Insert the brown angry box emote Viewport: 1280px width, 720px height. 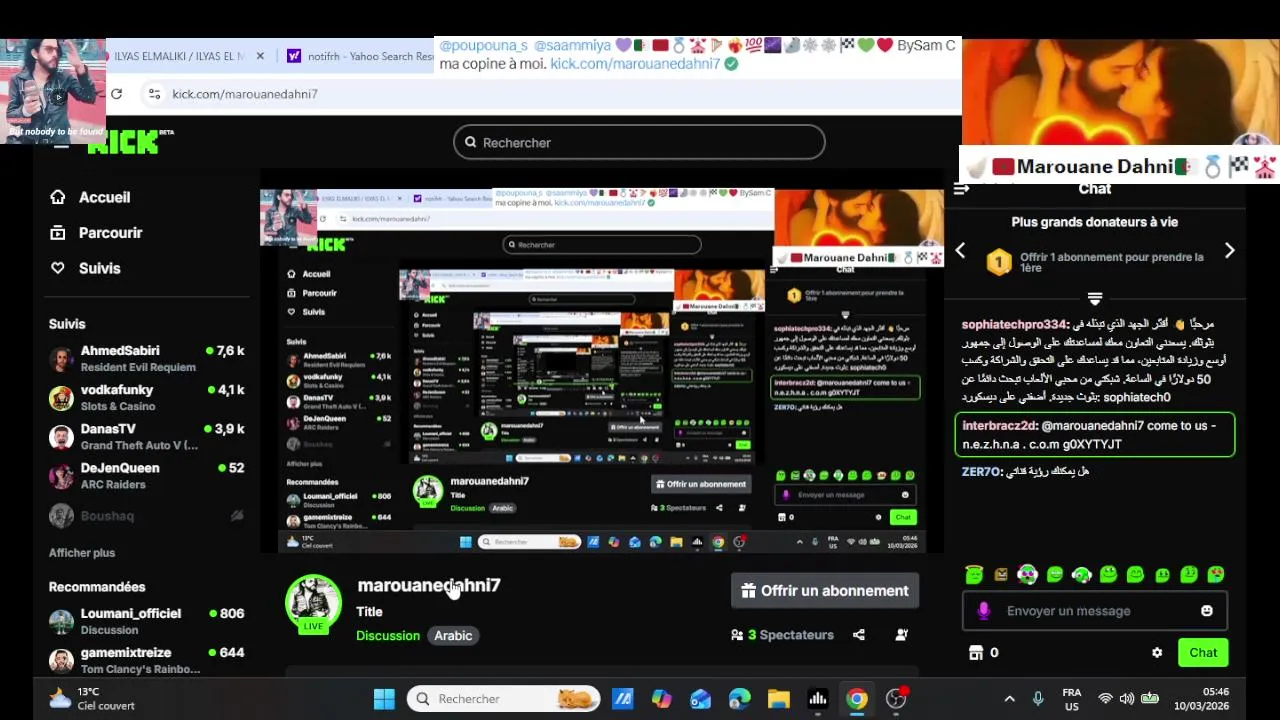point(1001,575)
